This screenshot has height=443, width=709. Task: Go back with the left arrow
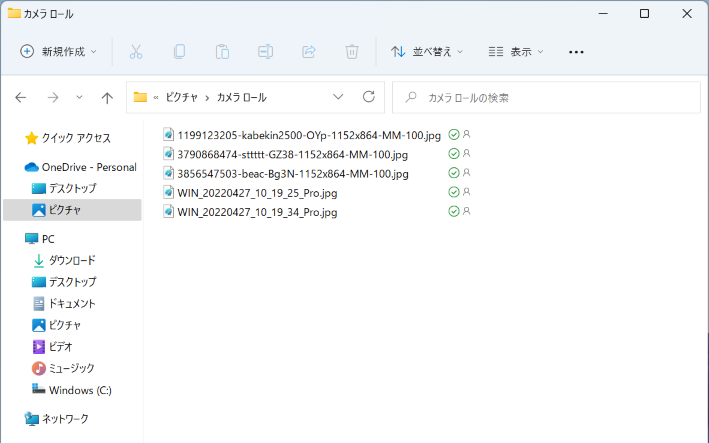[x=21, y=97]
